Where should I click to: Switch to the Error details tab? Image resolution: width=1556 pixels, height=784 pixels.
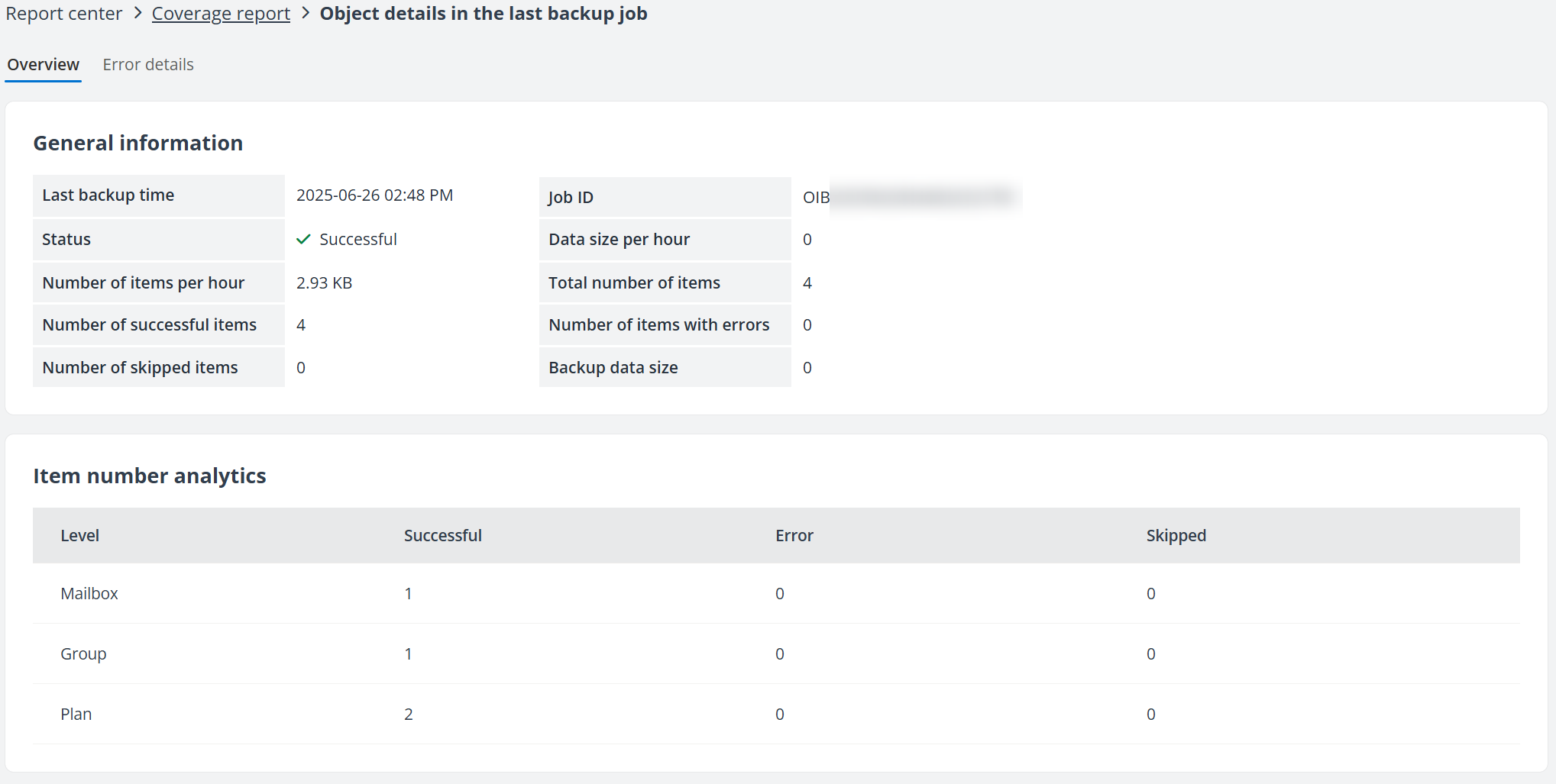coord(148,64)
